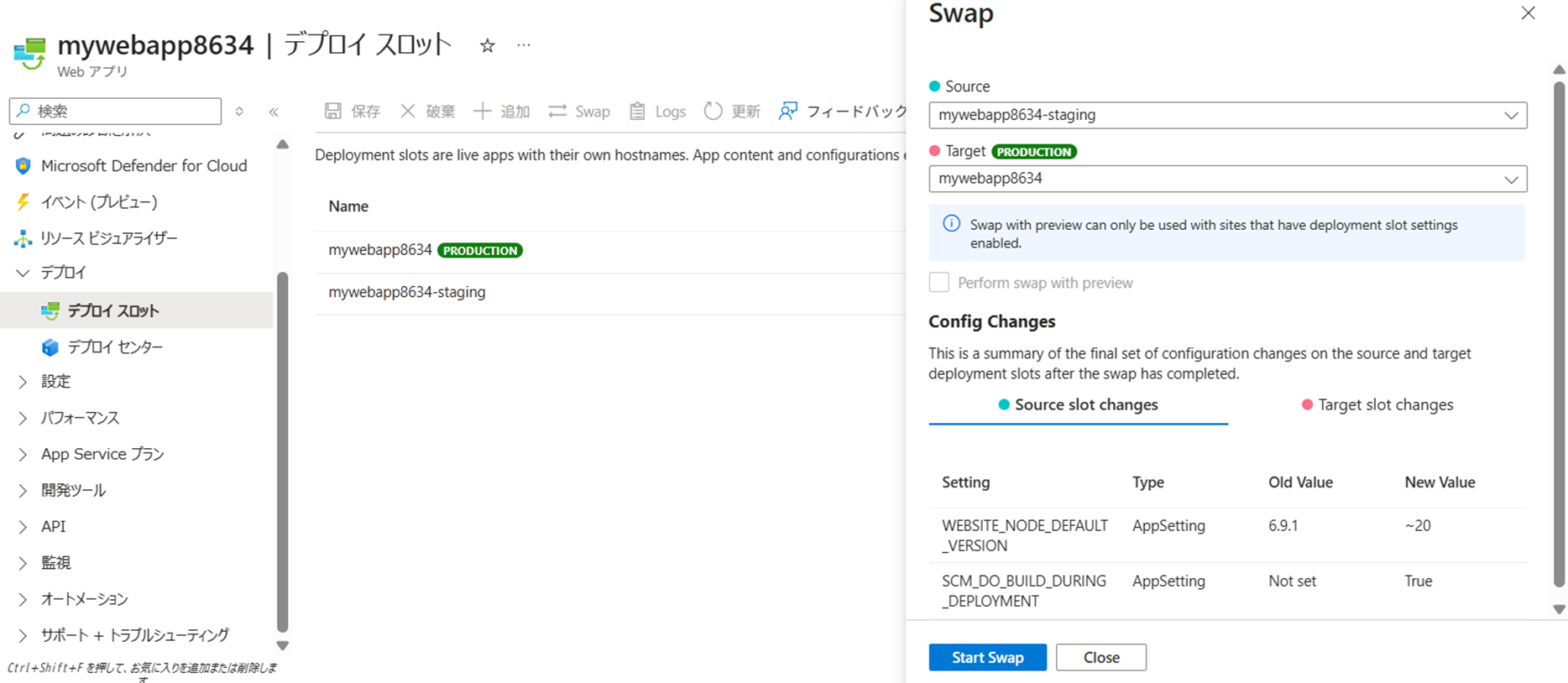Expand the API section
Screen dimensions: 1568x683
pos(23,526)
